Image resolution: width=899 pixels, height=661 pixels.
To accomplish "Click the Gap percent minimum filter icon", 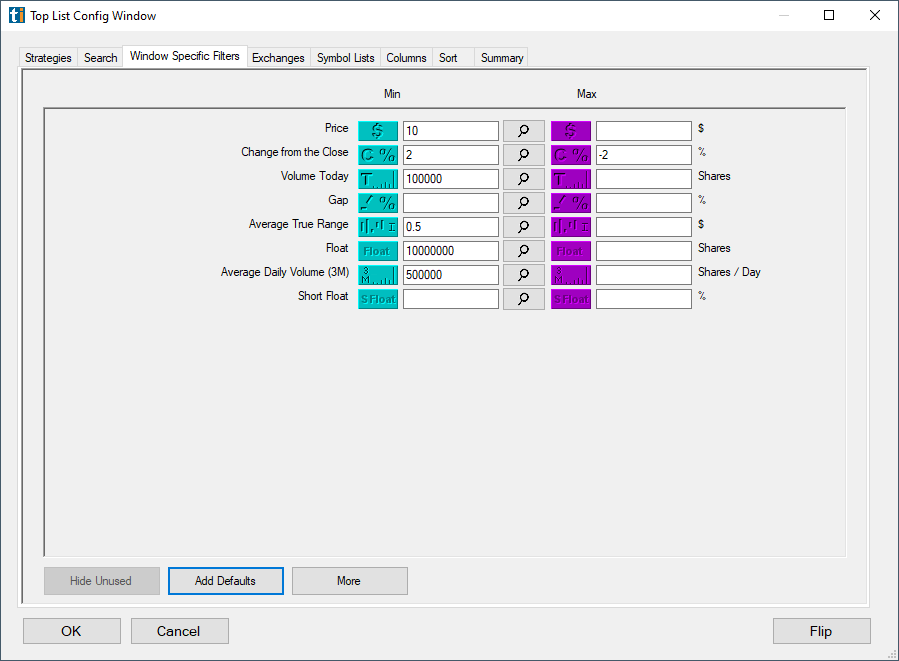I will click(377, 202).
